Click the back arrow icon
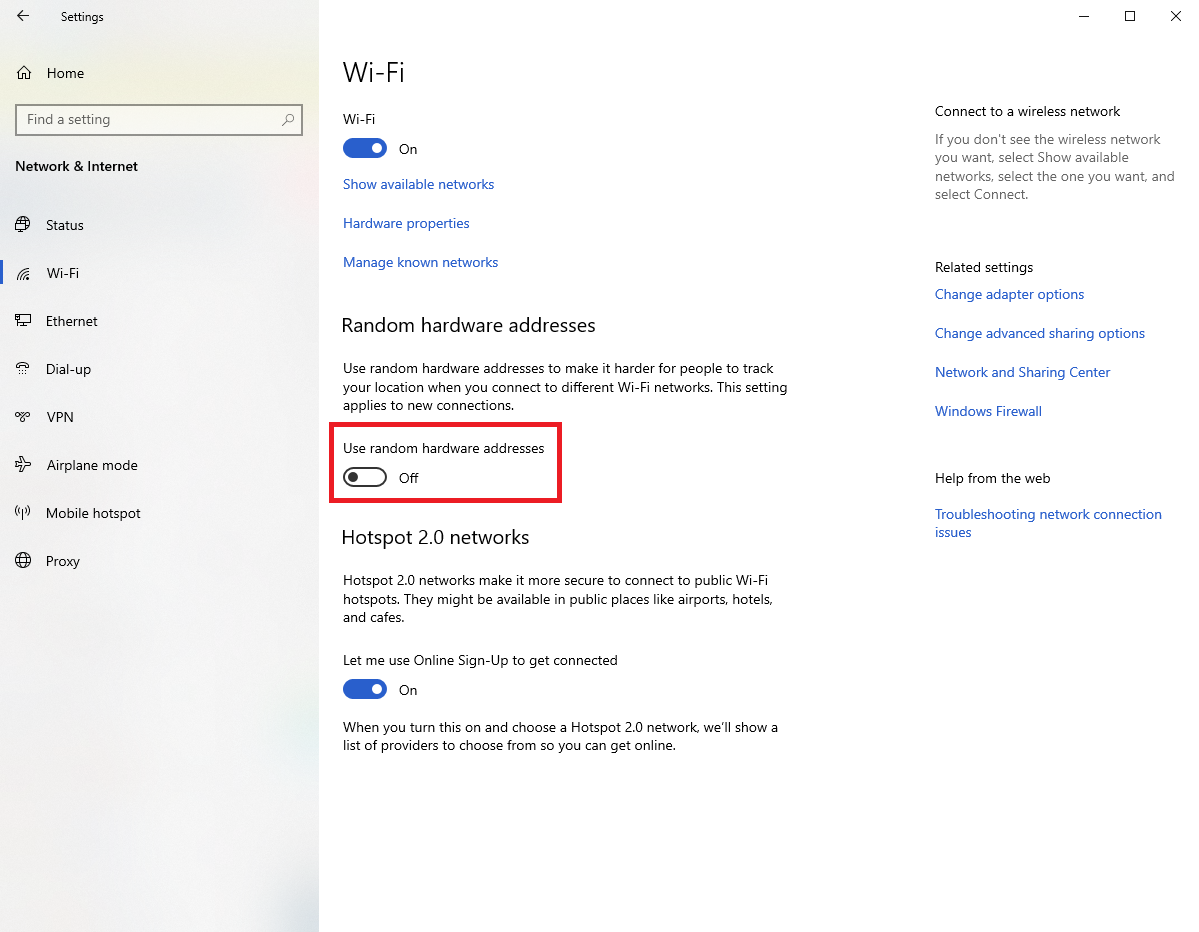 [23, 16]
